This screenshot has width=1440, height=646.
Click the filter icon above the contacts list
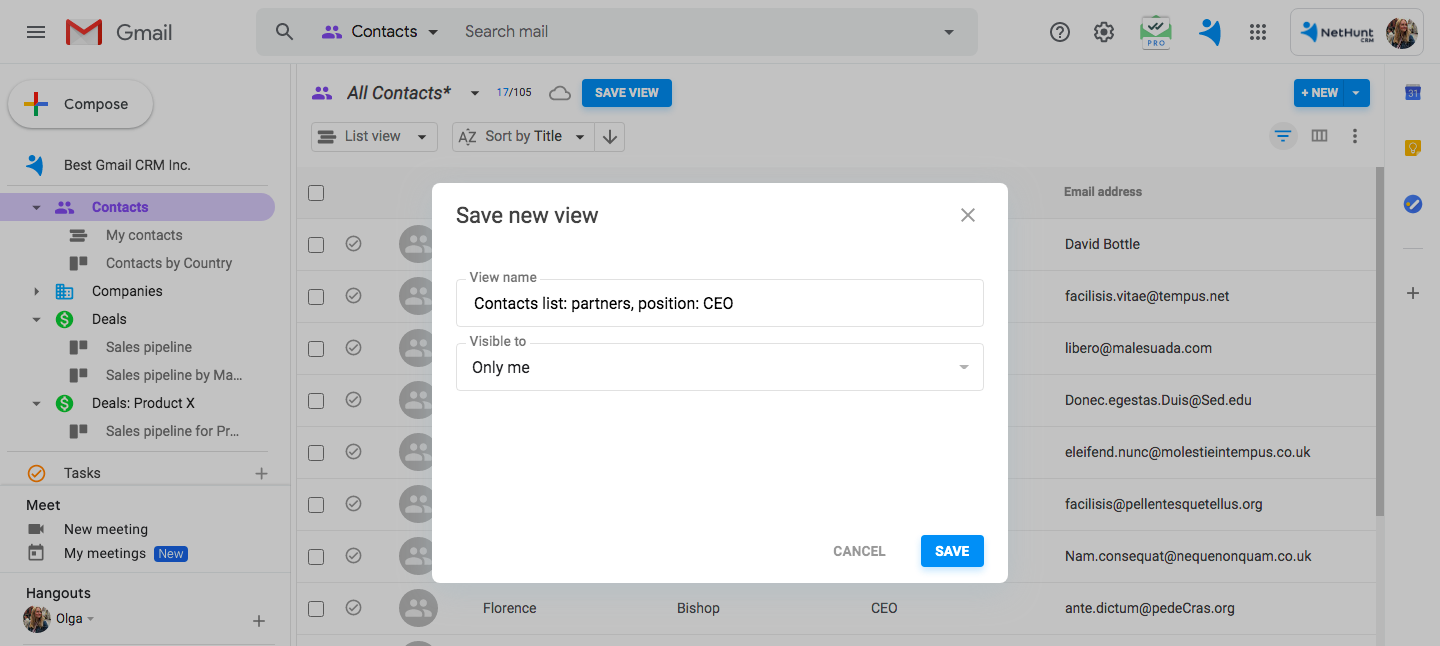tap(1283, 136)
